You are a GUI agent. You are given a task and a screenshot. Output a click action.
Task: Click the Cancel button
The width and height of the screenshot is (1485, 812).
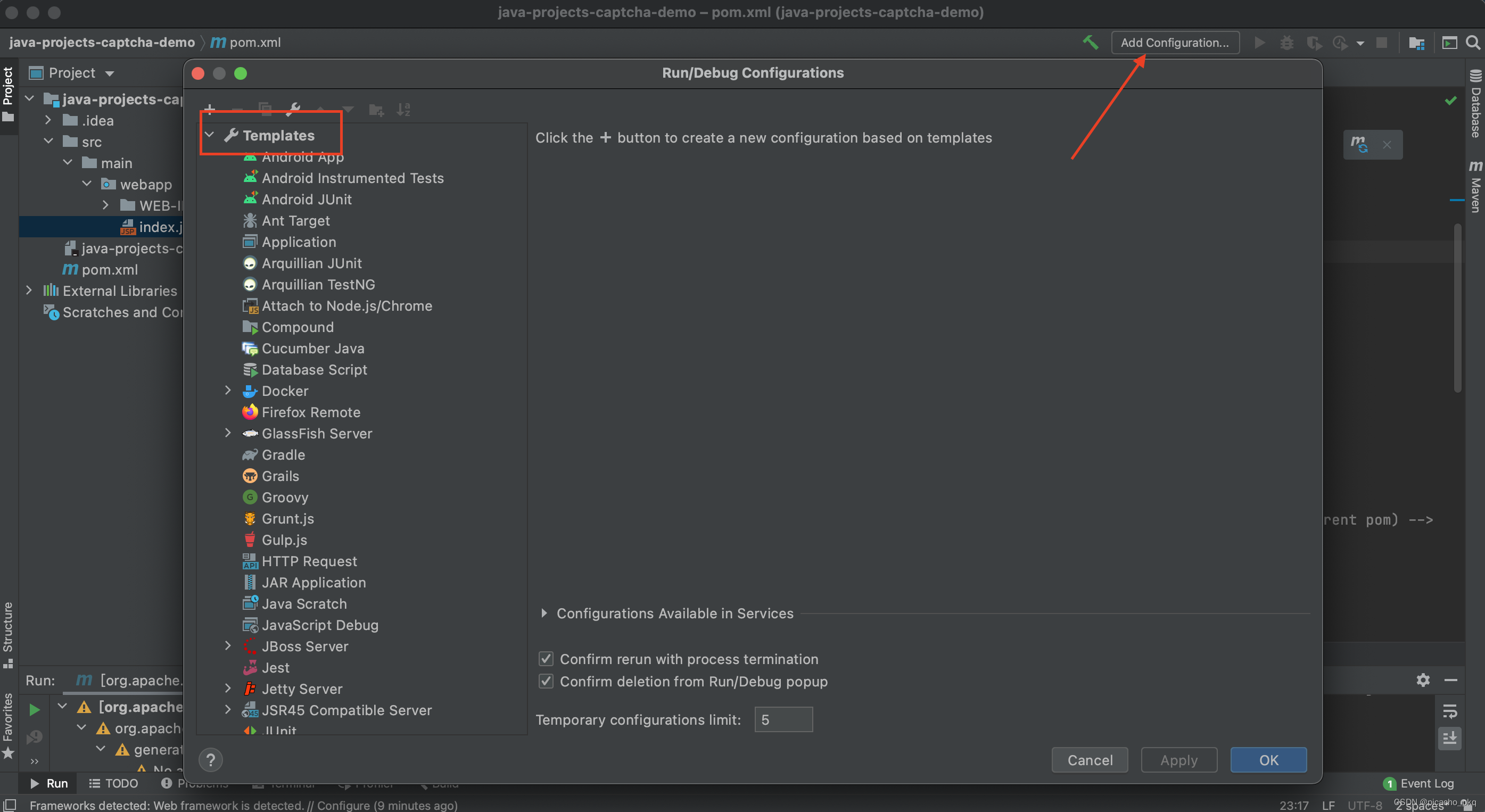(x=1090, y=759)
